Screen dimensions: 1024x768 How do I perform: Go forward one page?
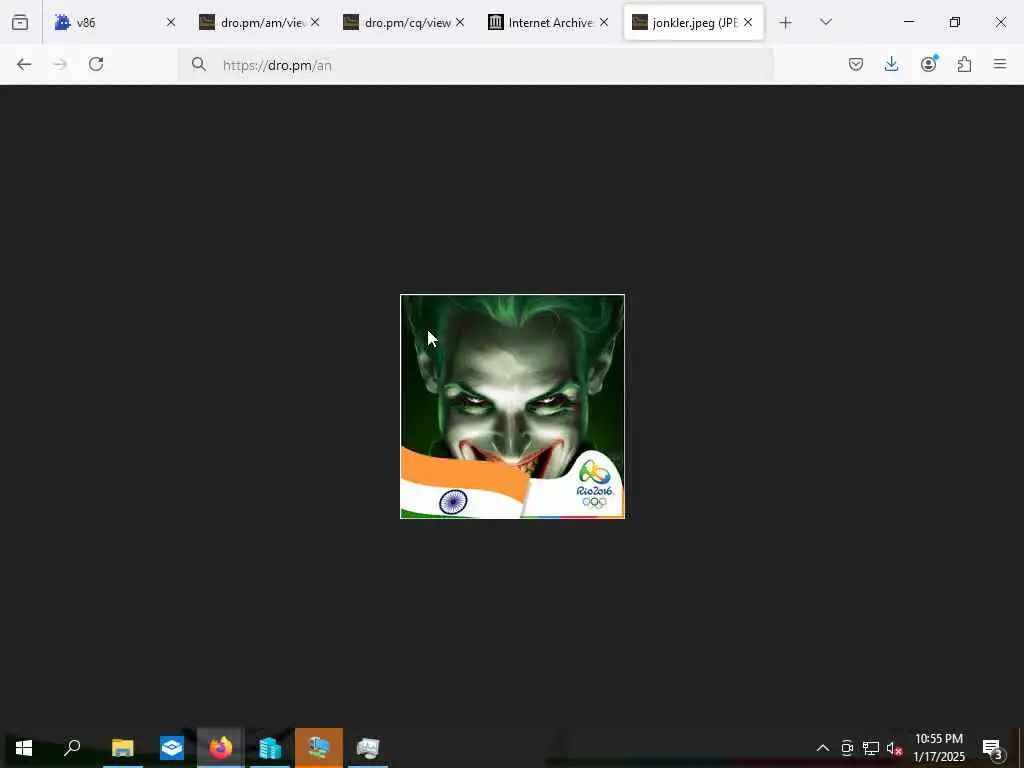click(x=60, y=64)
